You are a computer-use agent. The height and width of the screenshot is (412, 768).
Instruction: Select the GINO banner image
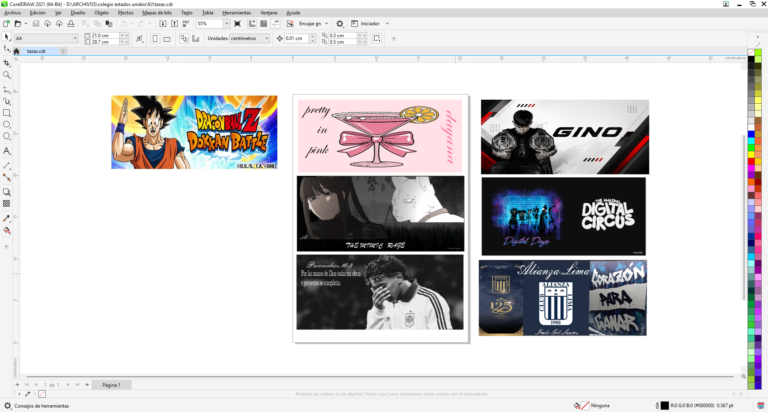click(x=565, y=137)
